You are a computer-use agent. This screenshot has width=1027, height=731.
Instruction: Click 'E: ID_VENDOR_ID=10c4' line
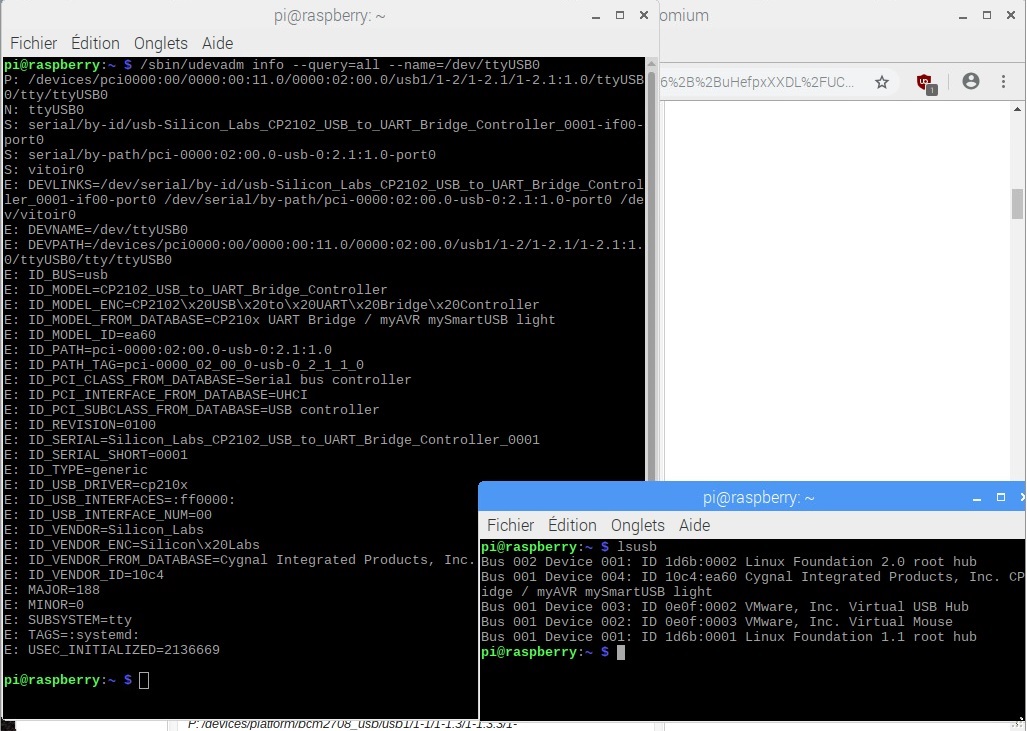[x=84, y=574]
